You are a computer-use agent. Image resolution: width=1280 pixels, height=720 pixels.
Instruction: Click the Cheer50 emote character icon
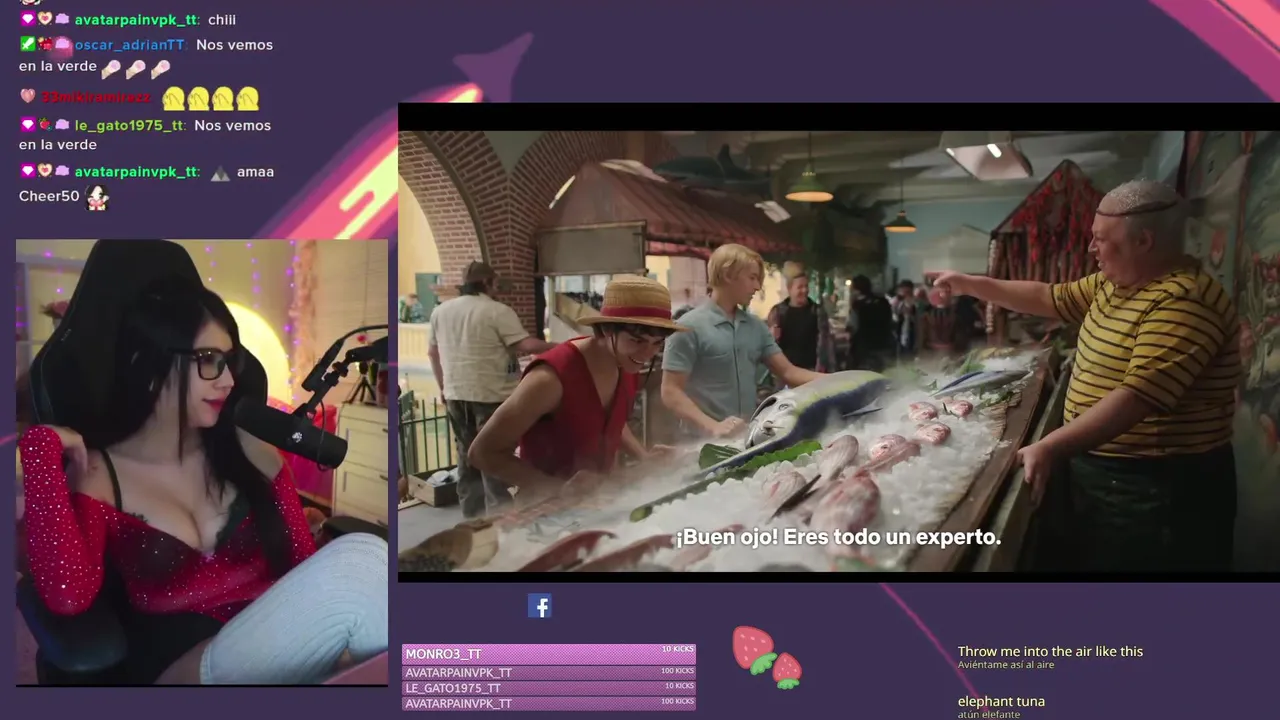pyautogui.click(x=97, y=197)
